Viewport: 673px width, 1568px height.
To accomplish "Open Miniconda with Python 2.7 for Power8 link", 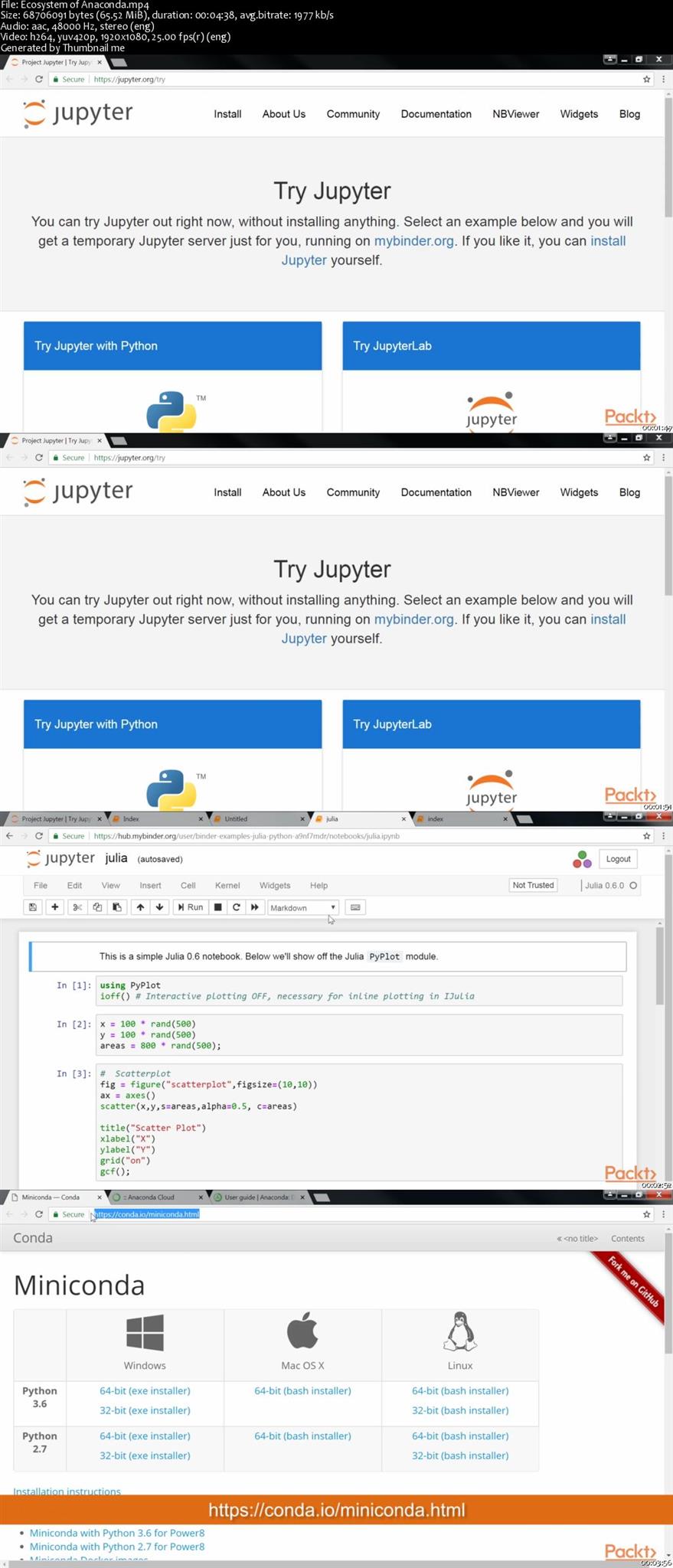I will (117, 1547).
